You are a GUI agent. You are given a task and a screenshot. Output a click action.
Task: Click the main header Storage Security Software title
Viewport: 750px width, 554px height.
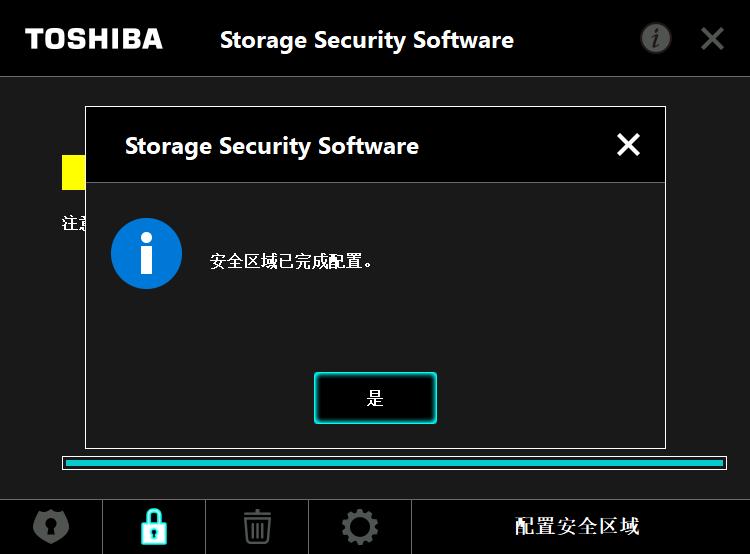pos(366,40)
